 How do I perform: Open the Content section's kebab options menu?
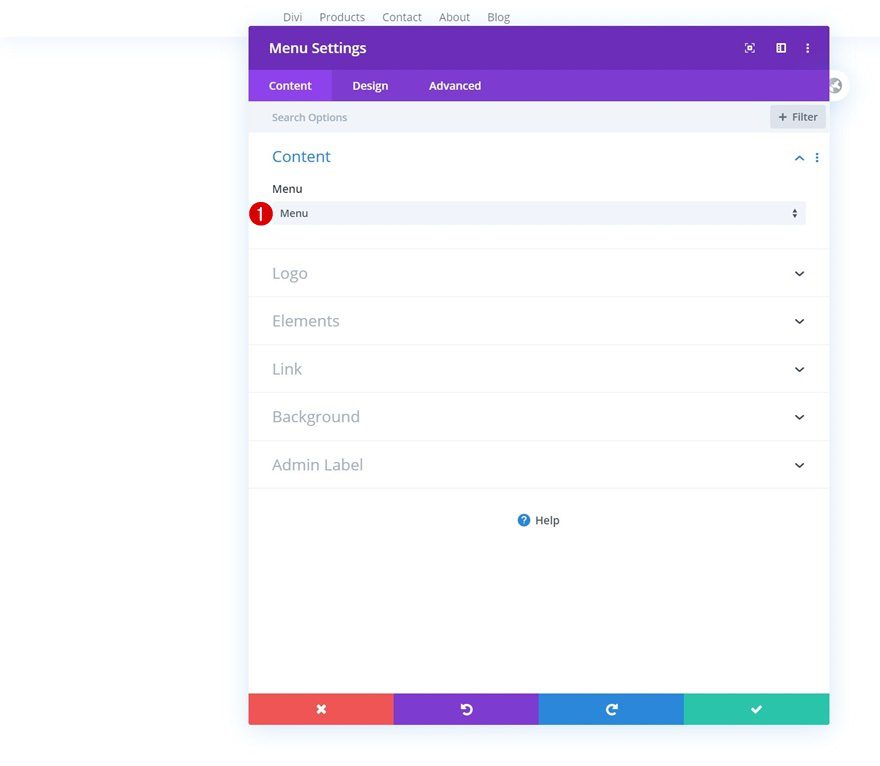817,157
